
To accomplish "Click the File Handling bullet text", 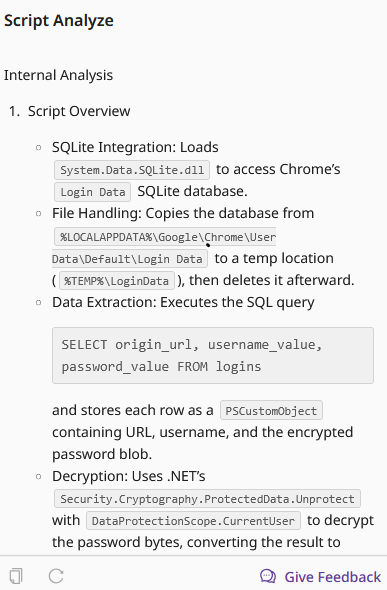I will 183,213.
